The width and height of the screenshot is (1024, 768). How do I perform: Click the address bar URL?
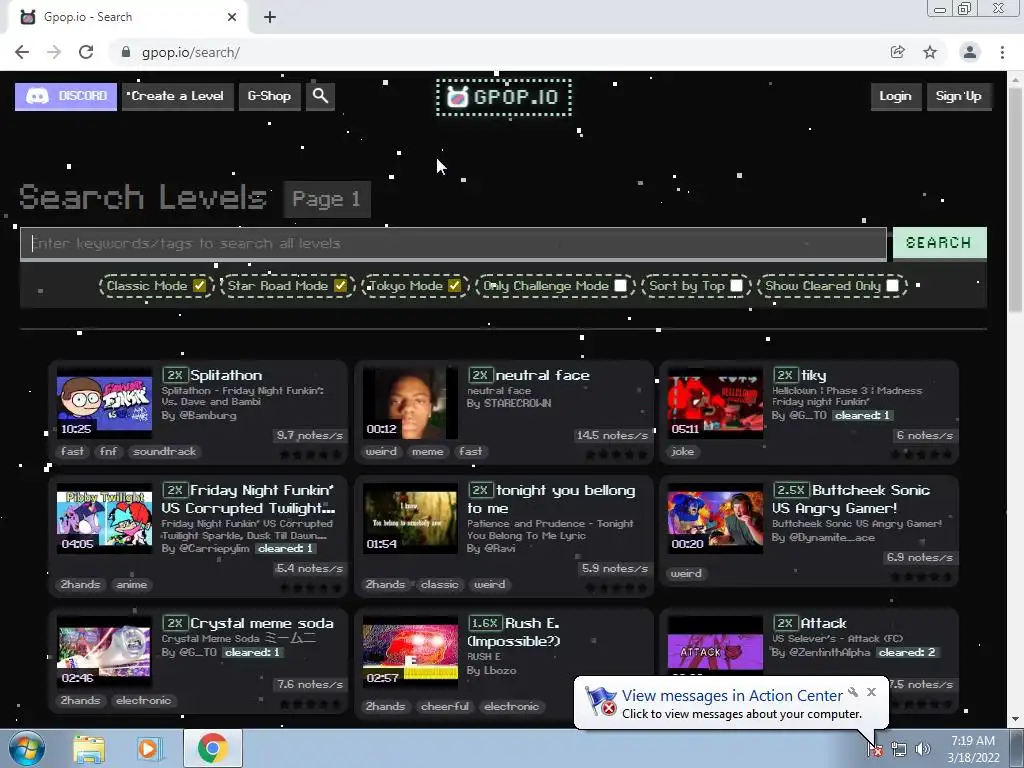point(191,52)
